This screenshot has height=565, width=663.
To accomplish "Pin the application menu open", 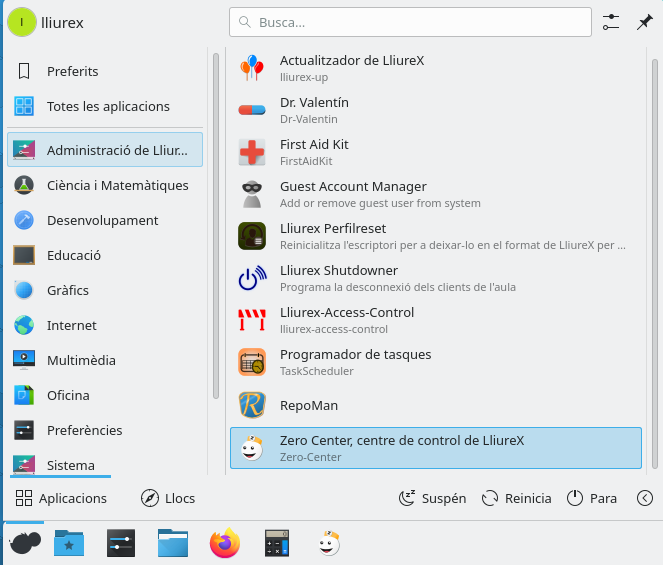I will tap(645, 22).
